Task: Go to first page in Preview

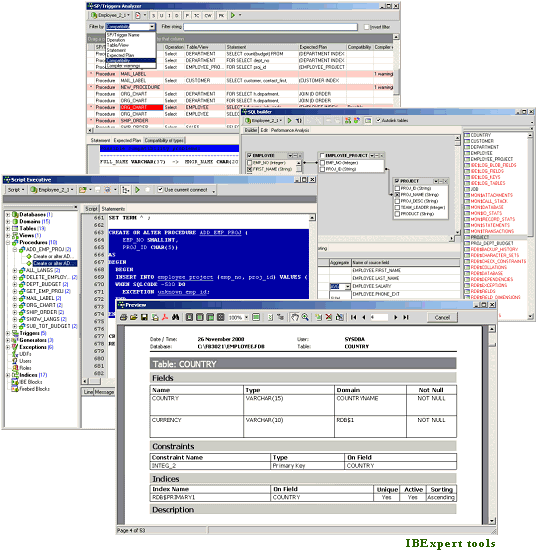Action: 353,318
